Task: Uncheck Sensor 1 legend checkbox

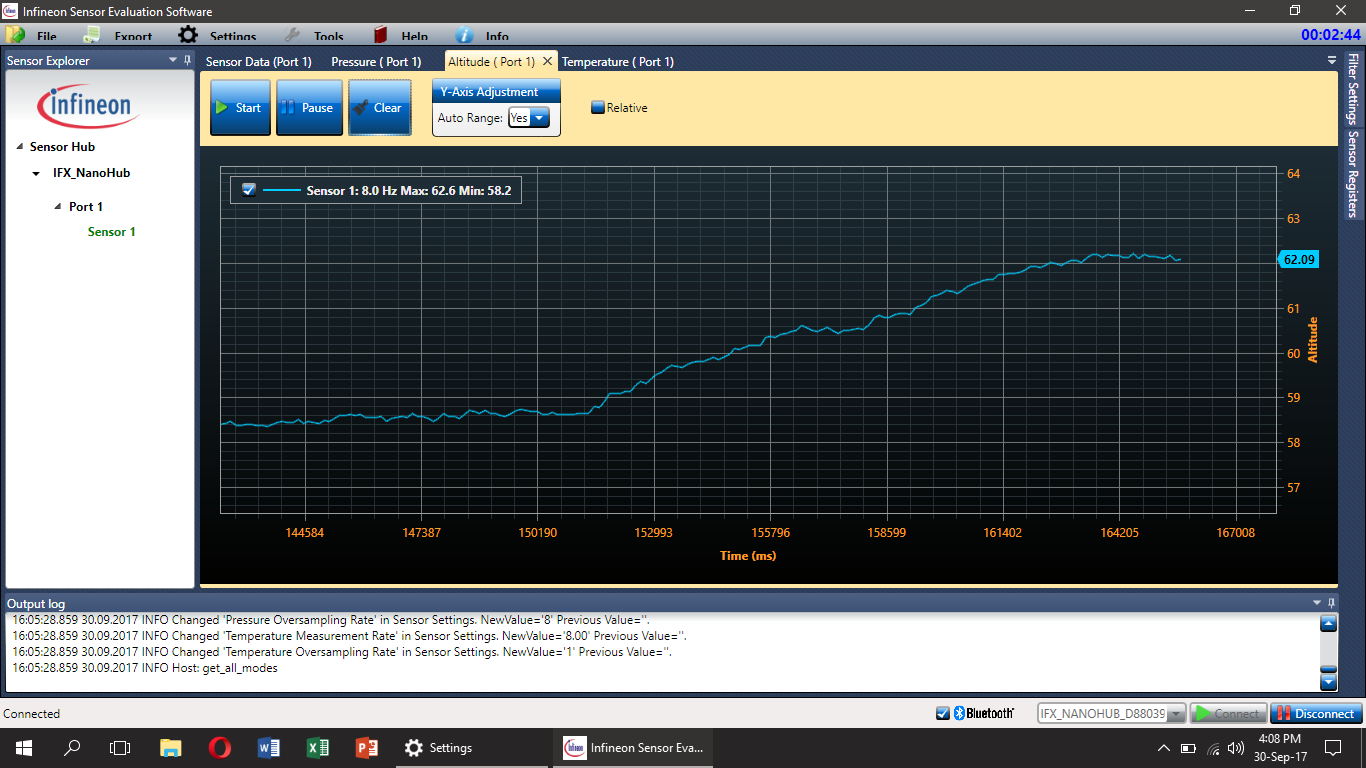Action: coord(249,190)
